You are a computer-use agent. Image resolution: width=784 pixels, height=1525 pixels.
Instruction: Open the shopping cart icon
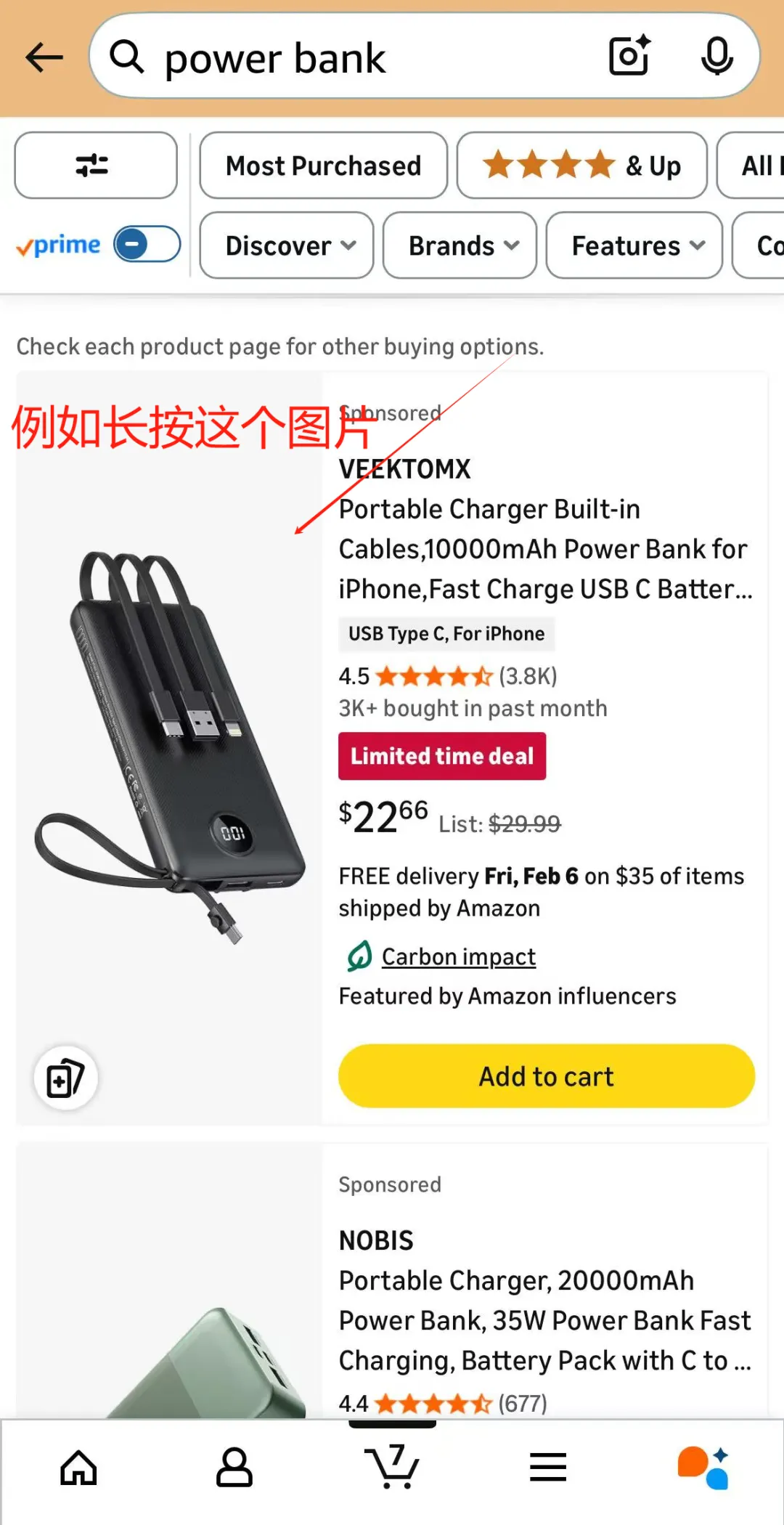click(x=392, y=1467)
